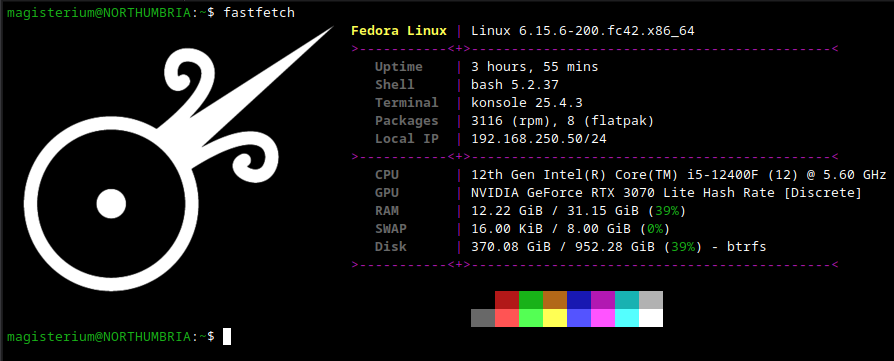Click the Packages label
This screenshot has width=894, height=361.
tap(407, 121)
